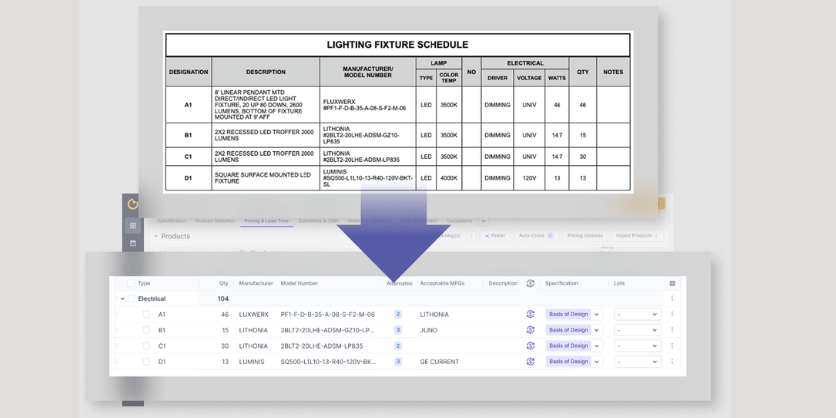This screenshot has width=836, height=418.
Task: Open more options menu for C1 row
Action: [x=672, y=345]
